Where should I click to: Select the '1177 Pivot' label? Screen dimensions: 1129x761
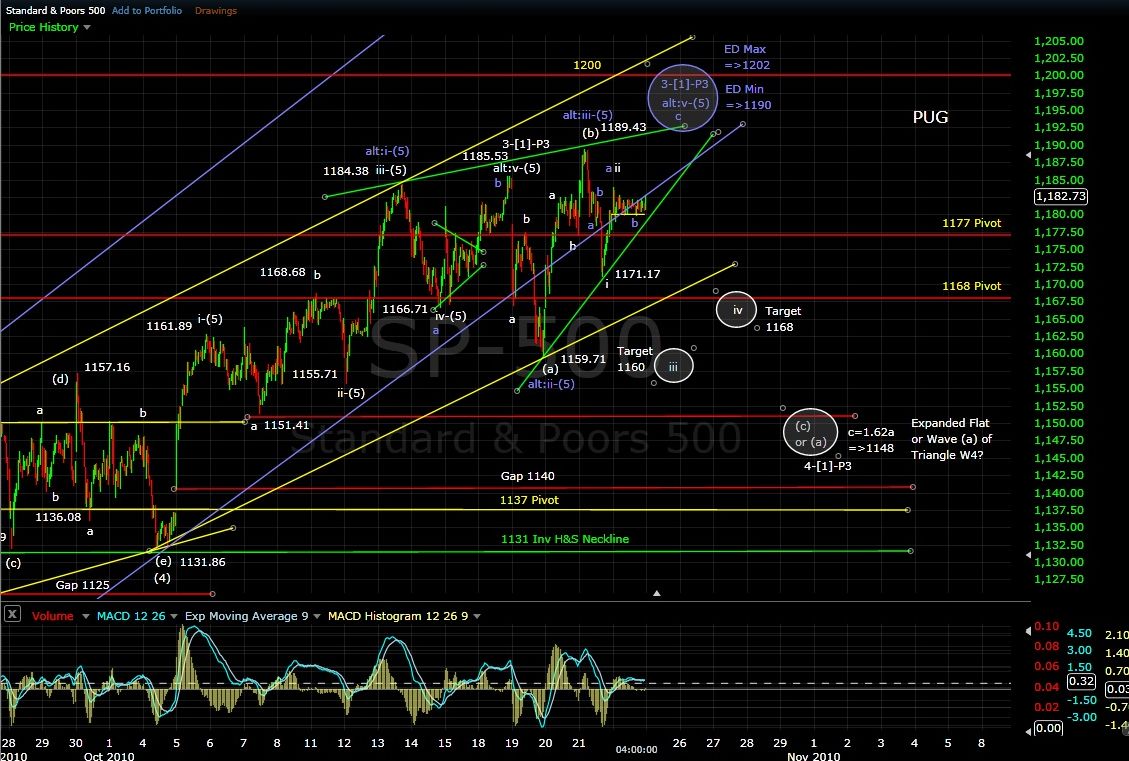971,223
